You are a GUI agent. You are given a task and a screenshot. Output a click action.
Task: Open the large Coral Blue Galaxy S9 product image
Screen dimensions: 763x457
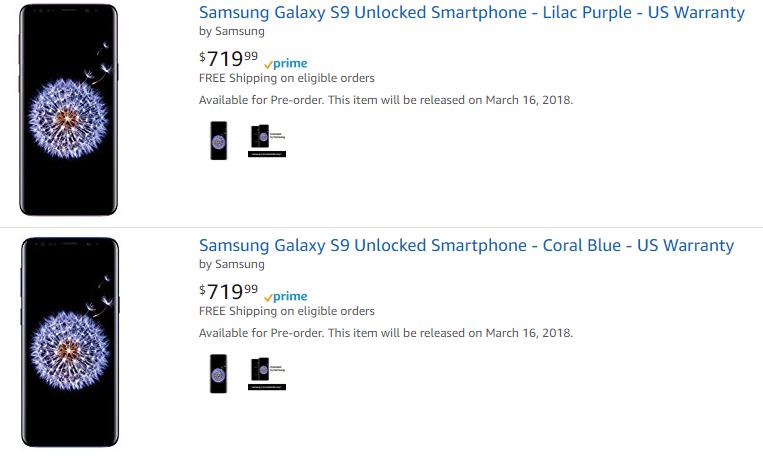point(68,343)
